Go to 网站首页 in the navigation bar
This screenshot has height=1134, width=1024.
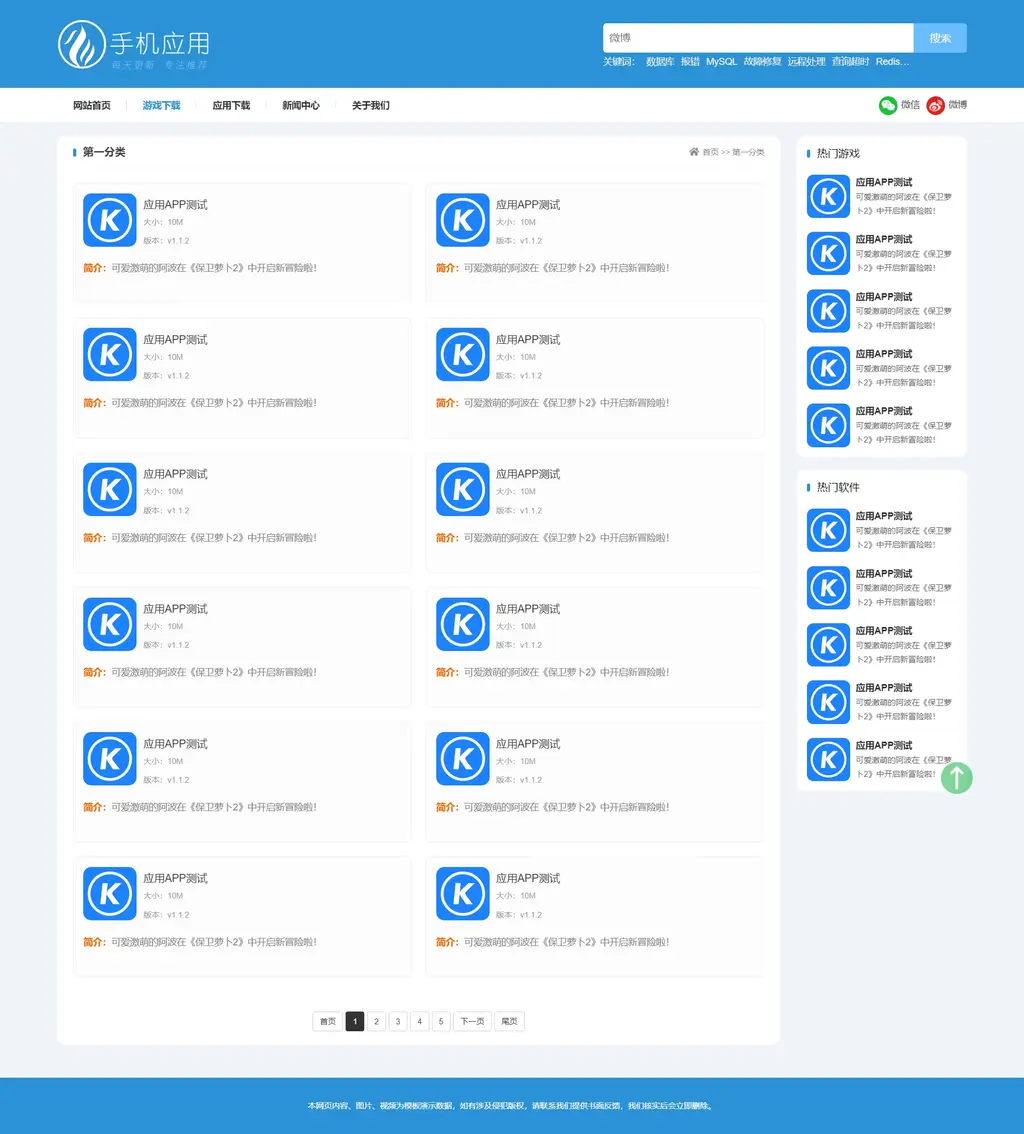click(x=92, y=105)
